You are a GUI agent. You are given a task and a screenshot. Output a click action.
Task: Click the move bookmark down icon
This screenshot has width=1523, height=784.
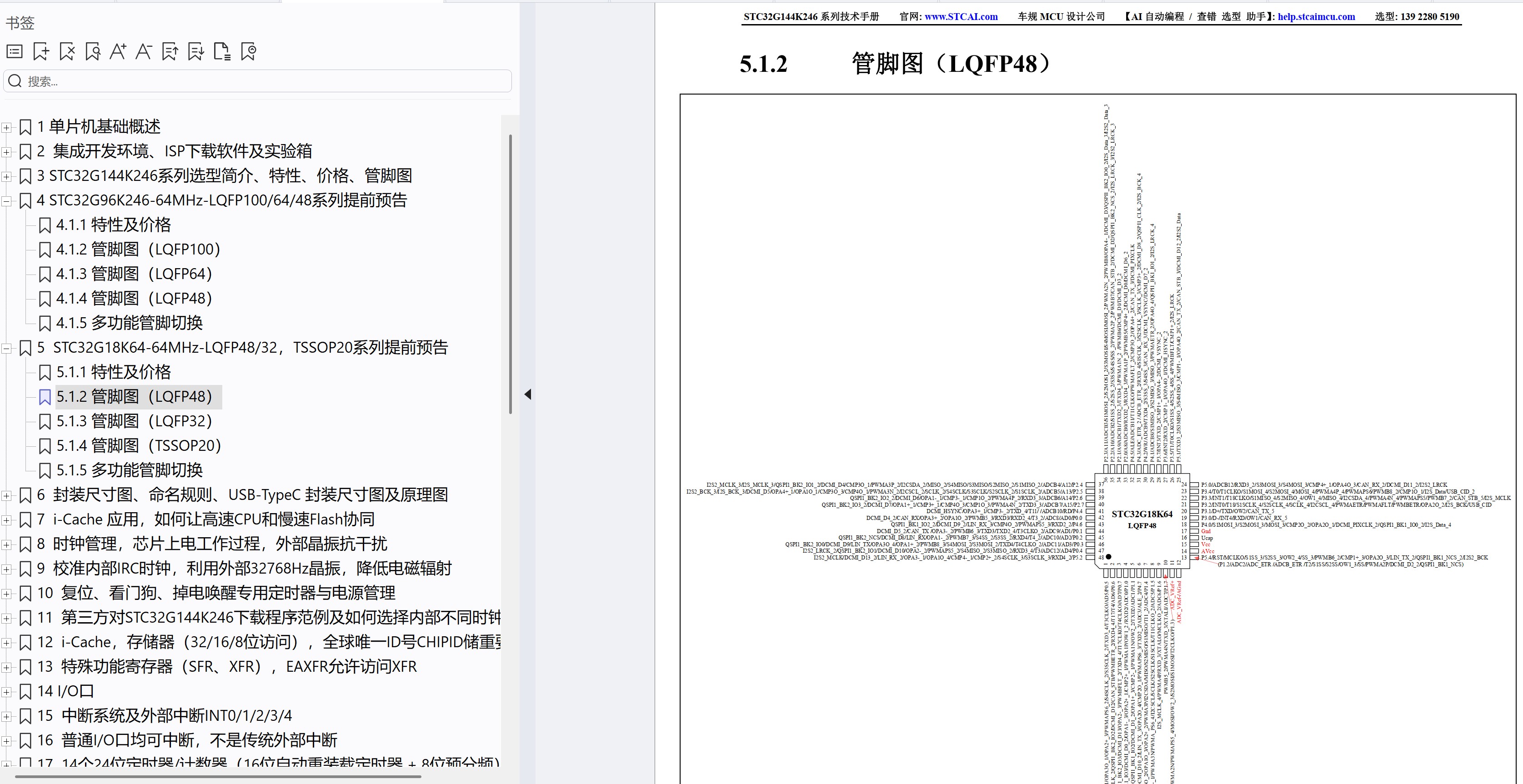click(x=195, y=51)
